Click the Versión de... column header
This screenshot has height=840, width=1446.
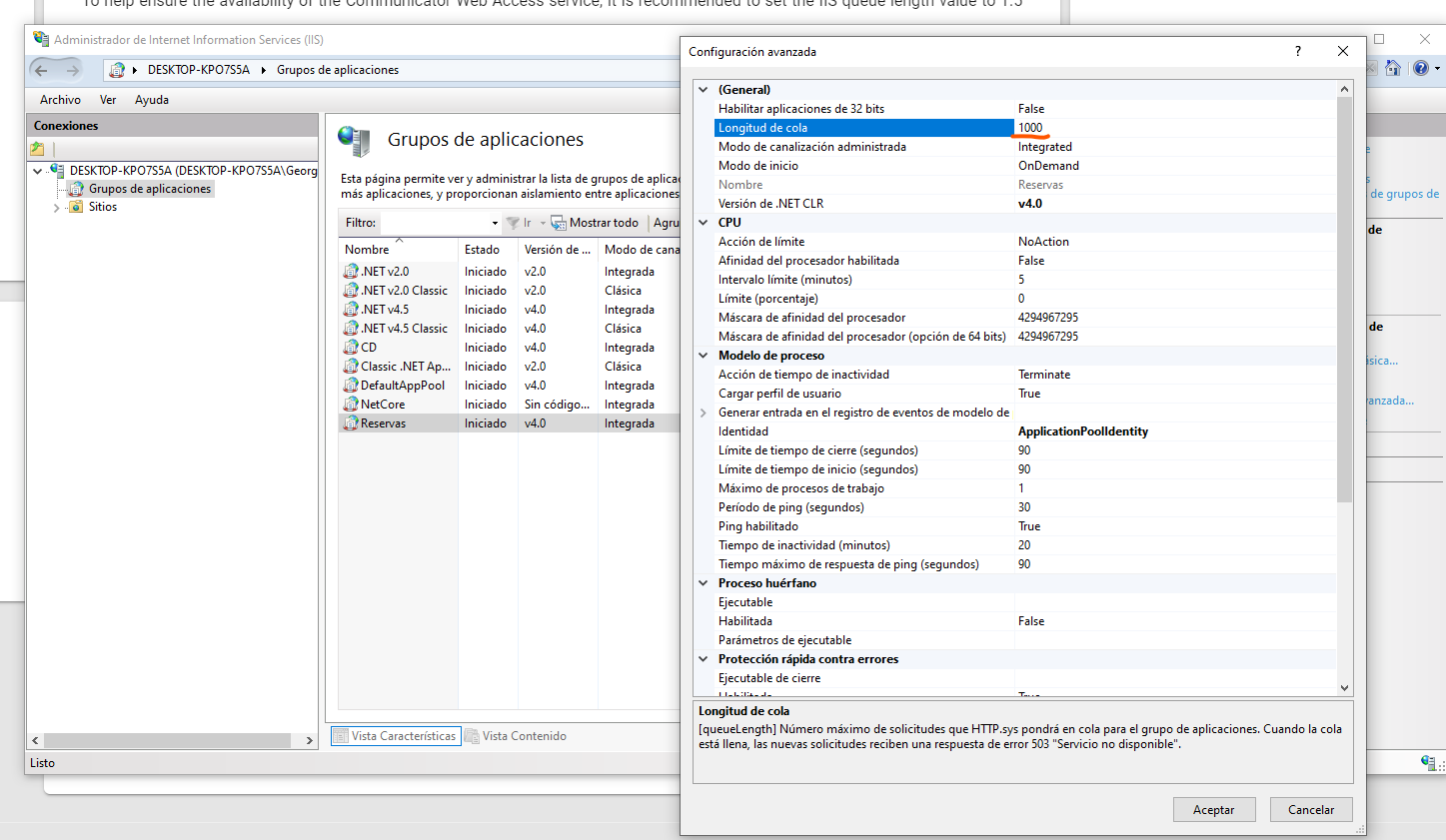(558, 250)
